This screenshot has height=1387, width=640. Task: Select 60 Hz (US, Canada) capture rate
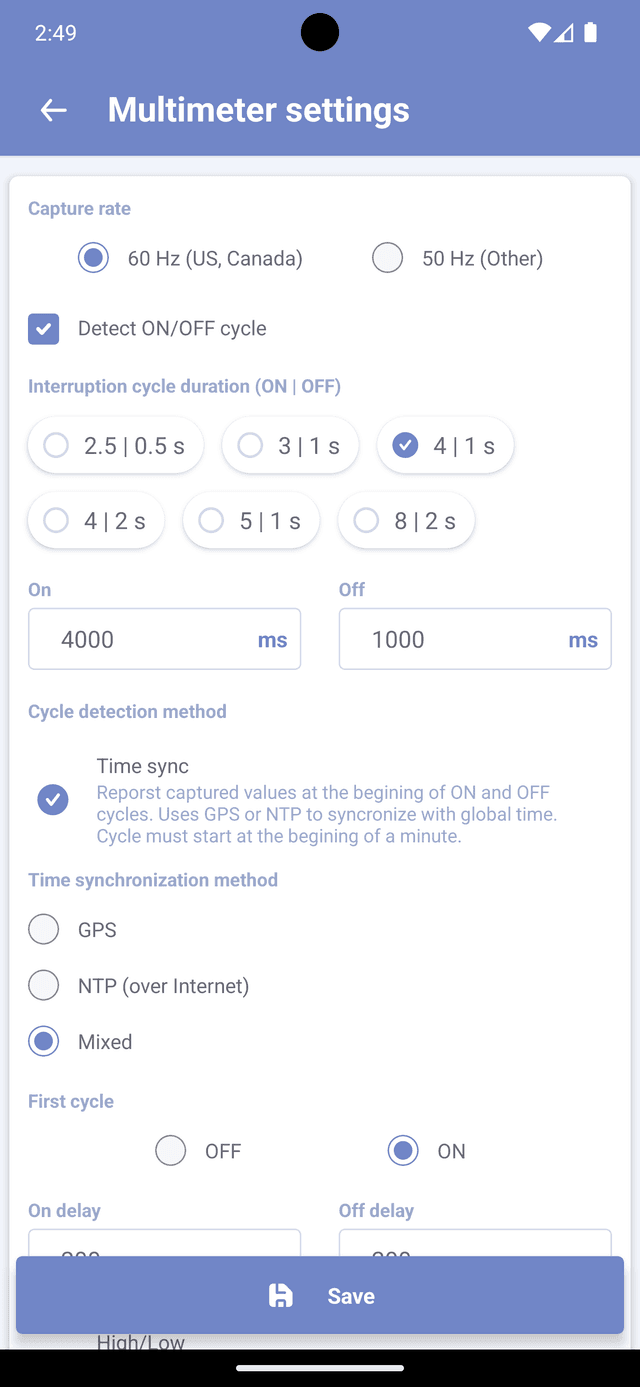pyautogui.click(x=94, y=258)
